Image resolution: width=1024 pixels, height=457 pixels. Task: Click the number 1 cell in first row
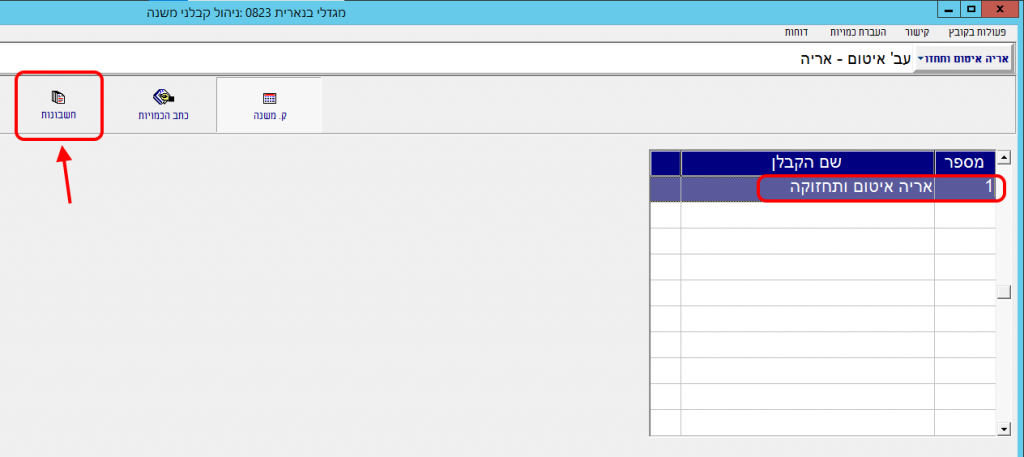966,188
